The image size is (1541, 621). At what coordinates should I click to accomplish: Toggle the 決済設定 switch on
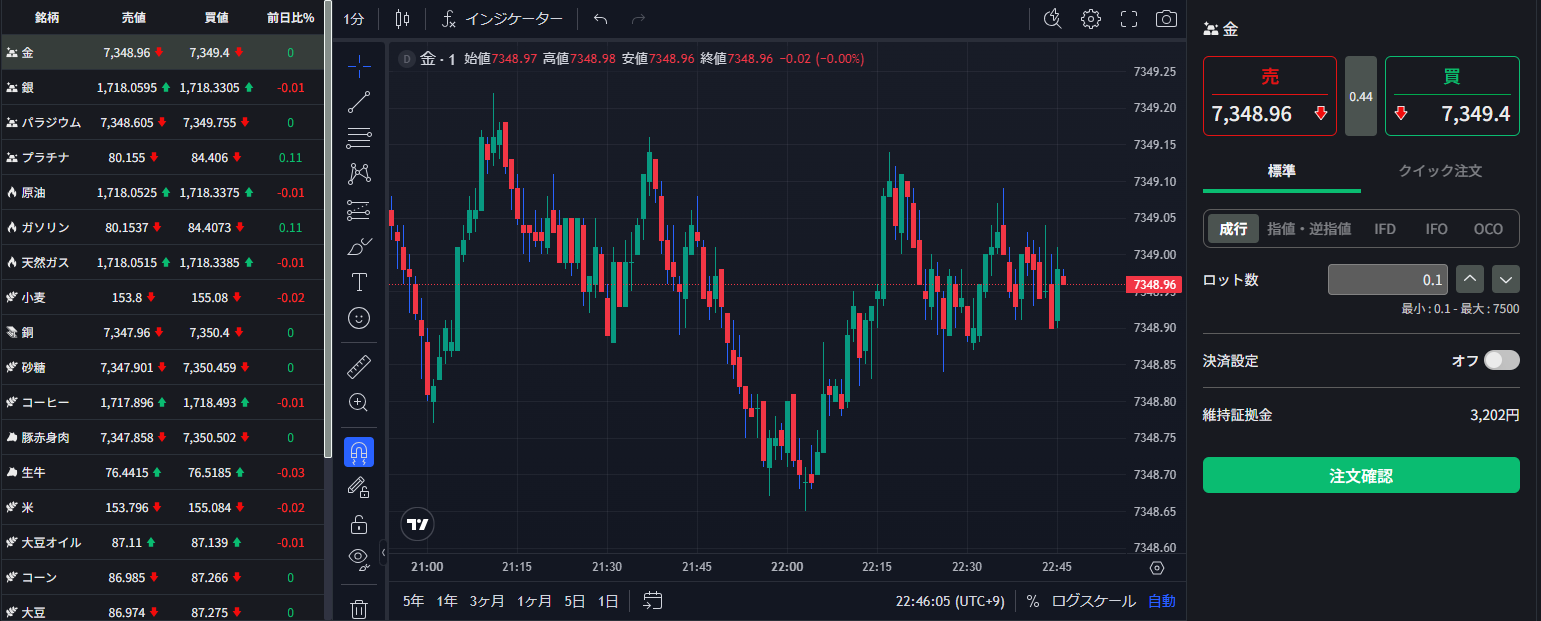(1501, 361)
